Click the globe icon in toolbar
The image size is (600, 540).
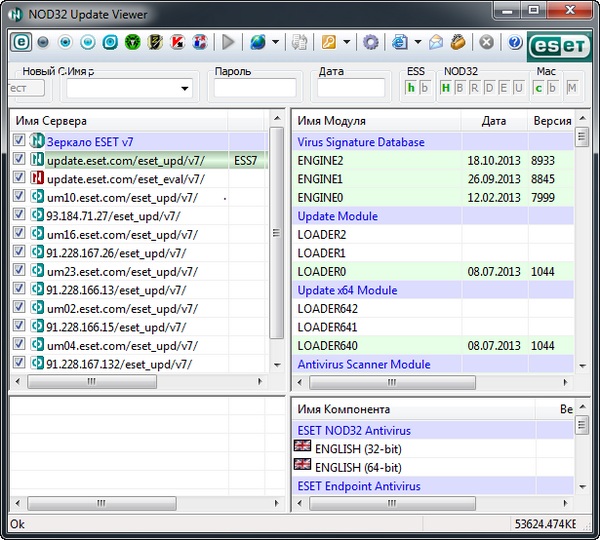pos(258,42)
